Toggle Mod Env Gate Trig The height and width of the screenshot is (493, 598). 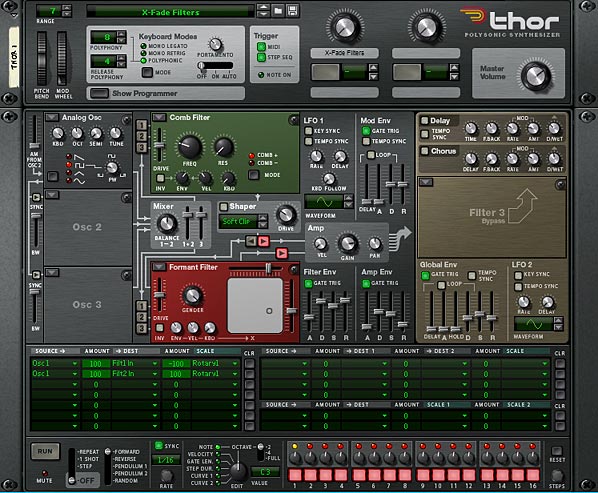click(x=366, y=131)
